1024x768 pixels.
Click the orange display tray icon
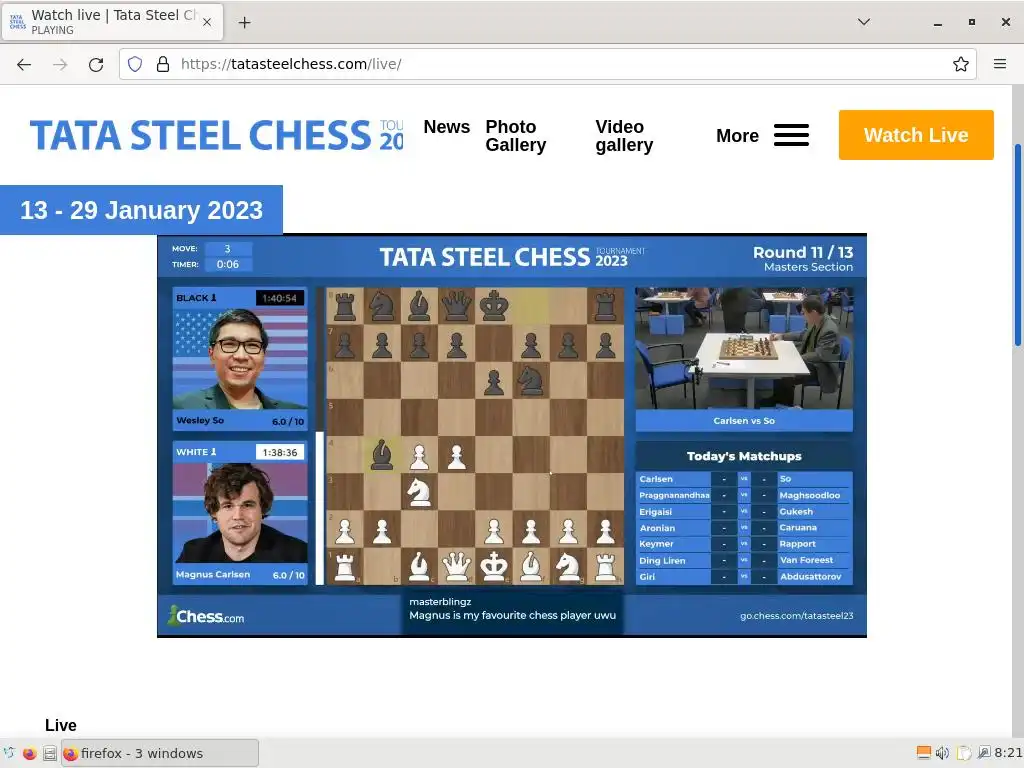point(923,754)
